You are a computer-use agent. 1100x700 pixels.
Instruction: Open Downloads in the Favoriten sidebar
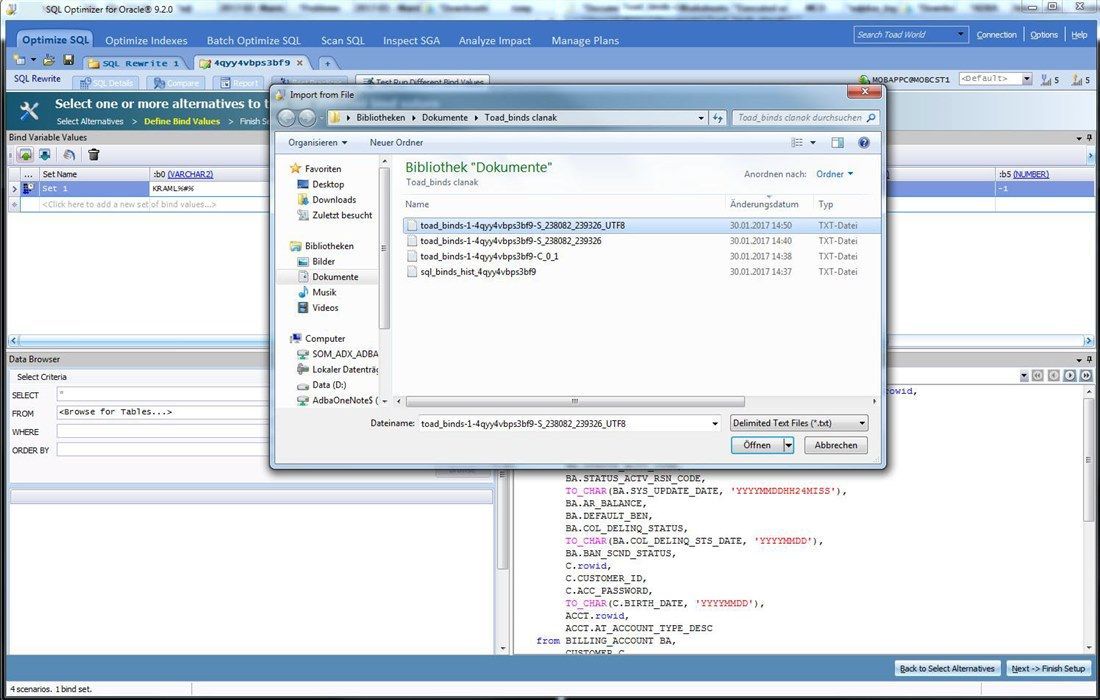[x=334, y=200]
